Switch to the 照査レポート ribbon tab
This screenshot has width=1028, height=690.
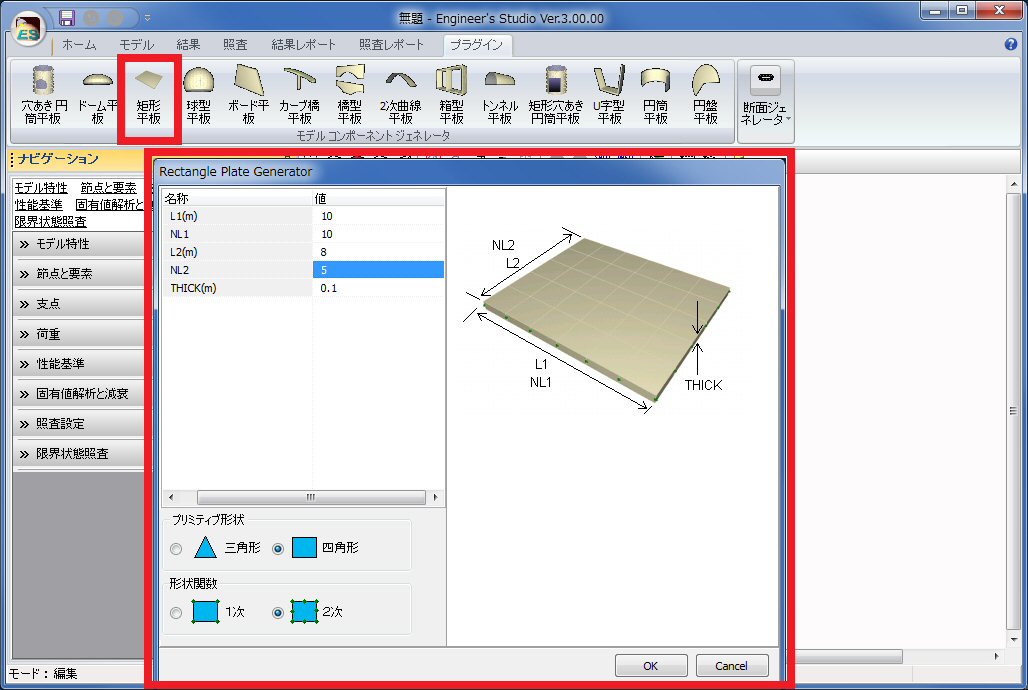click(391, 45)
